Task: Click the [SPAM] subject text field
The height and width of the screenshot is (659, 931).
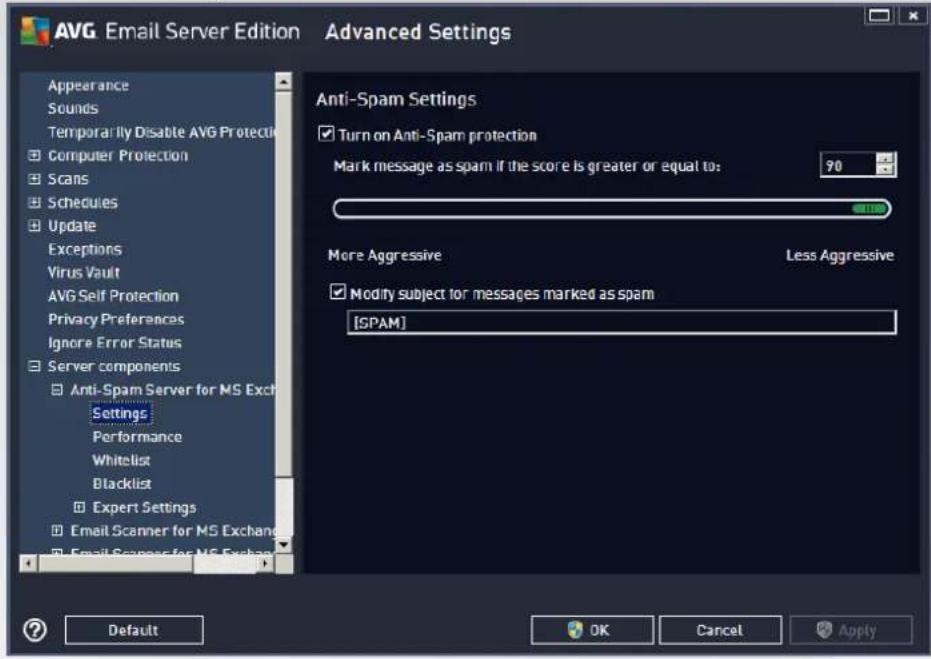Action: click(x=622, y=322)
